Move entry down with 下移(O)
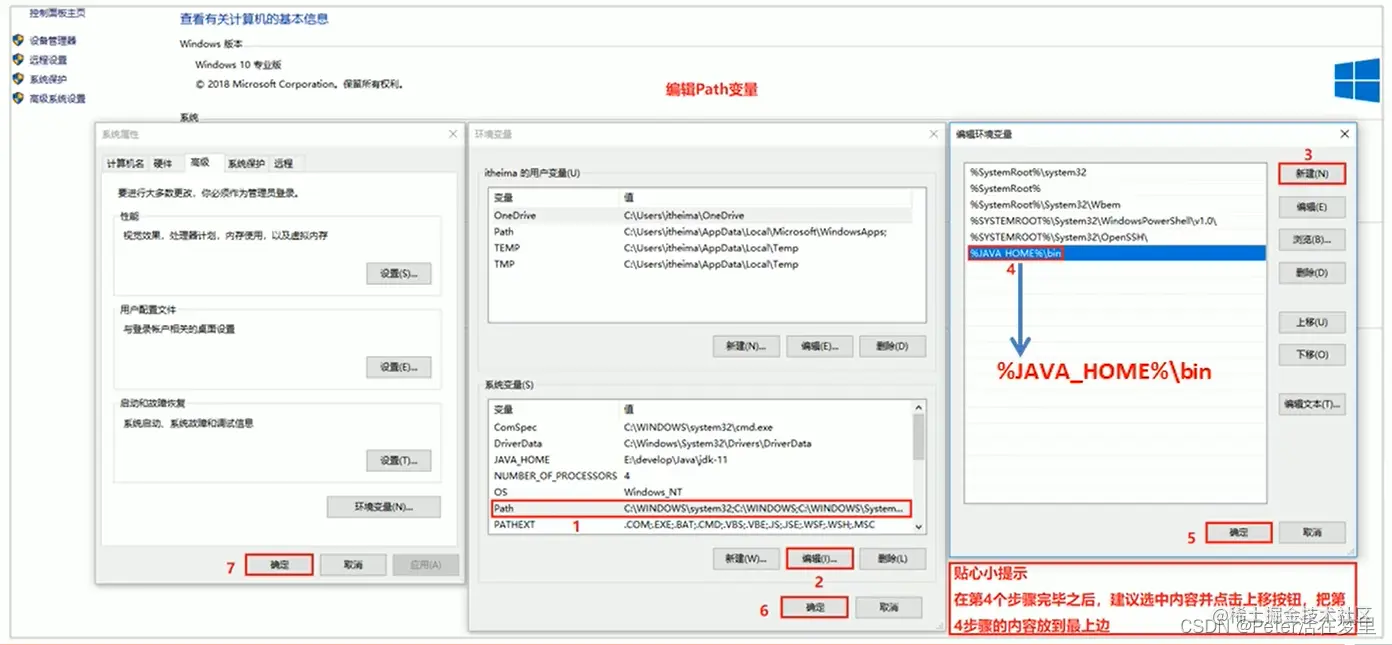1392x645 pixels. point(1312,355)
